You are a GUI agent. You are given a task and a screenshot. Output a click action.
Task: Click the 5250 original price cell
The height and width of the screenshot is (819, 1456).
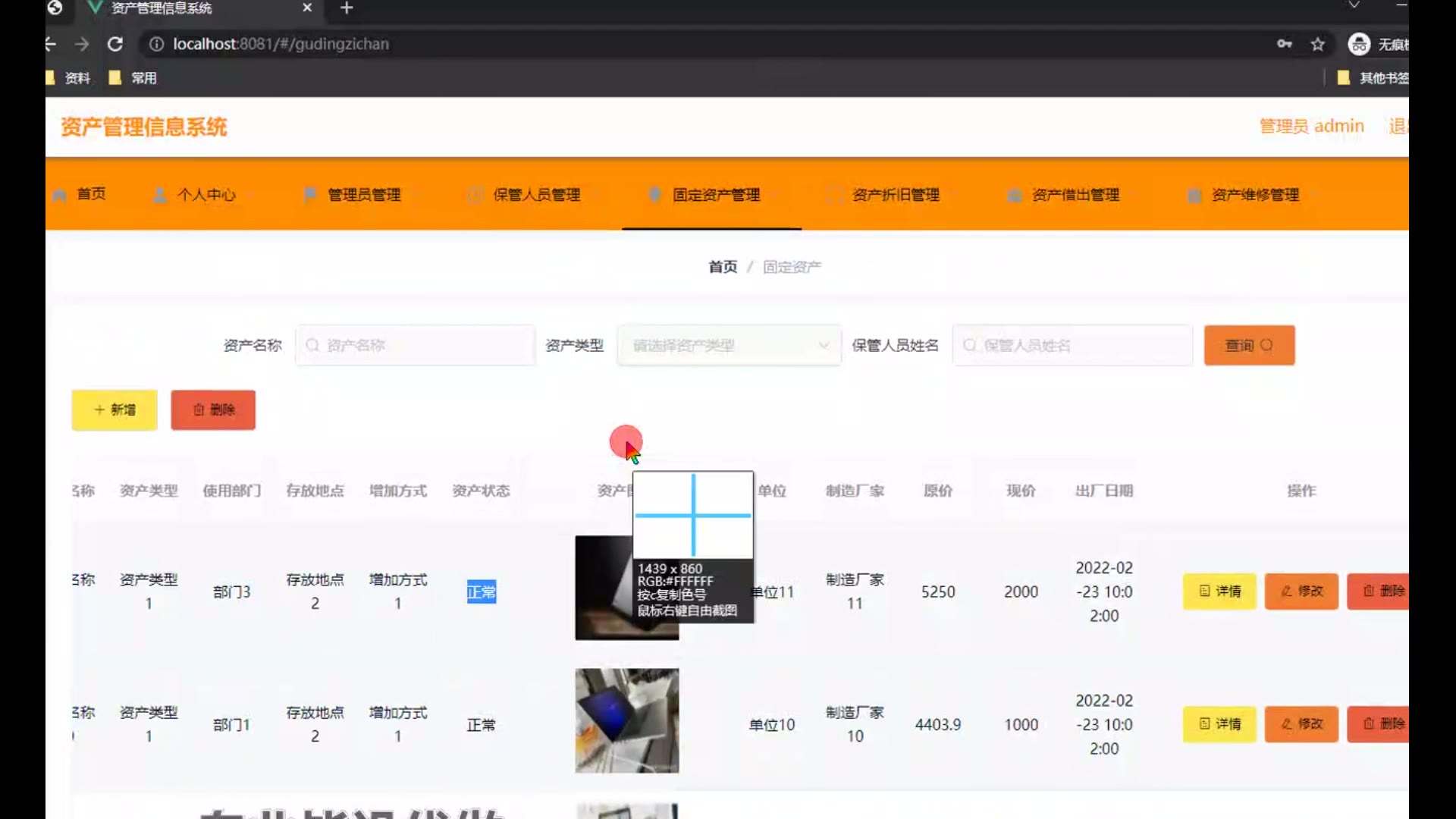pyautogui.click(x=938, y=591)
